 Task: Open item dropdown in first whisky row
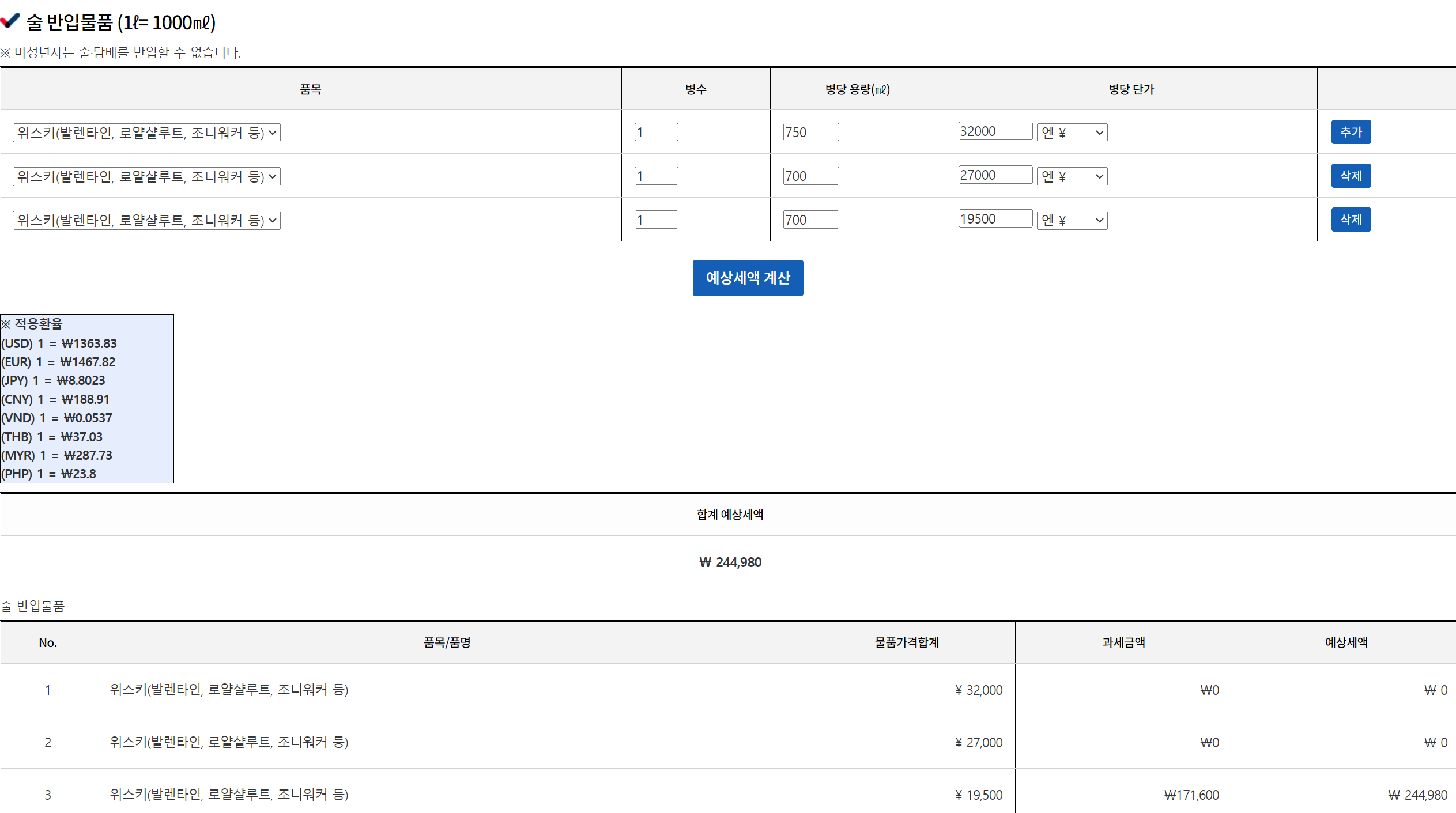tap(146, 133)
